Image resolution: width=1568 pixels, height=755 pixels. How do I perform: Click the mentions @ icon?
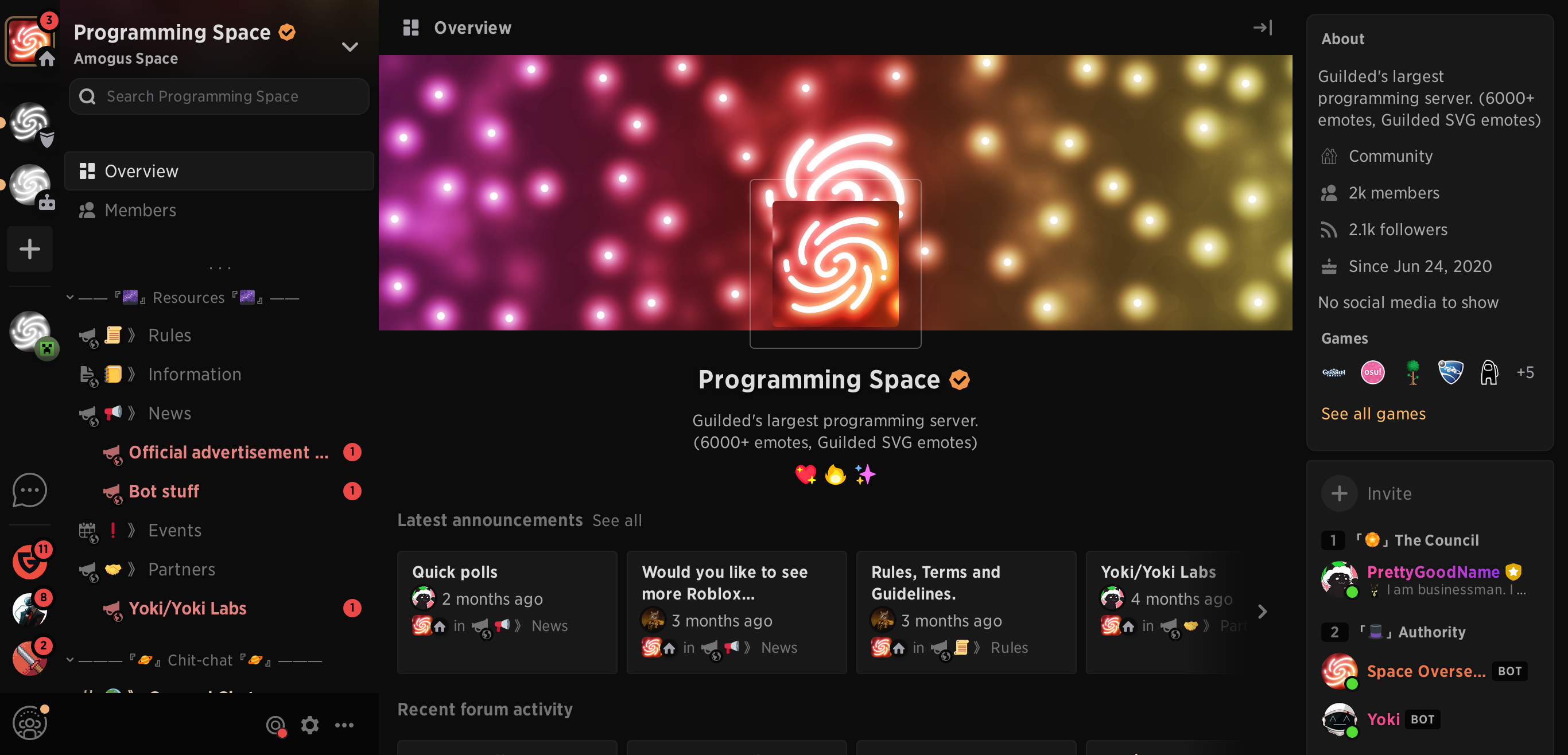point(275,725)
